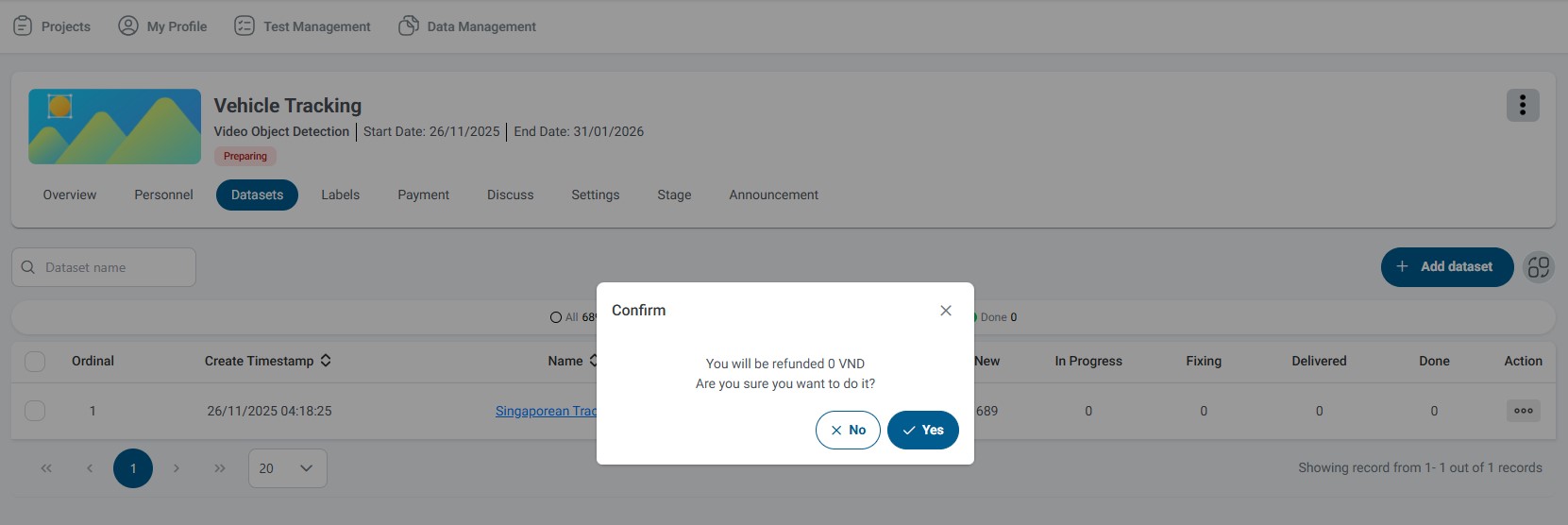Image resolution: width=1568 pixels, height=525 pixels.
Task: Select the All status filter radio
Action: (556, 317)
